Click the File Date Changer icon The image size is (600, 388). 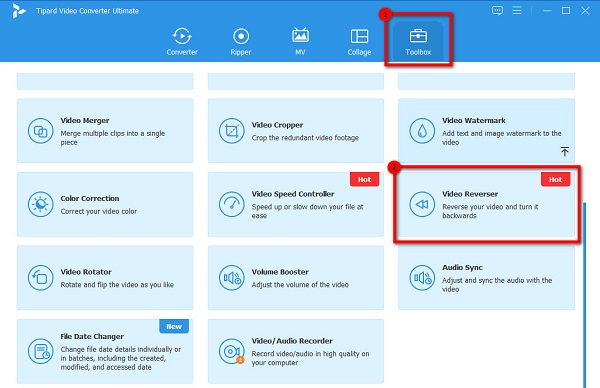[x=40, y=351]
